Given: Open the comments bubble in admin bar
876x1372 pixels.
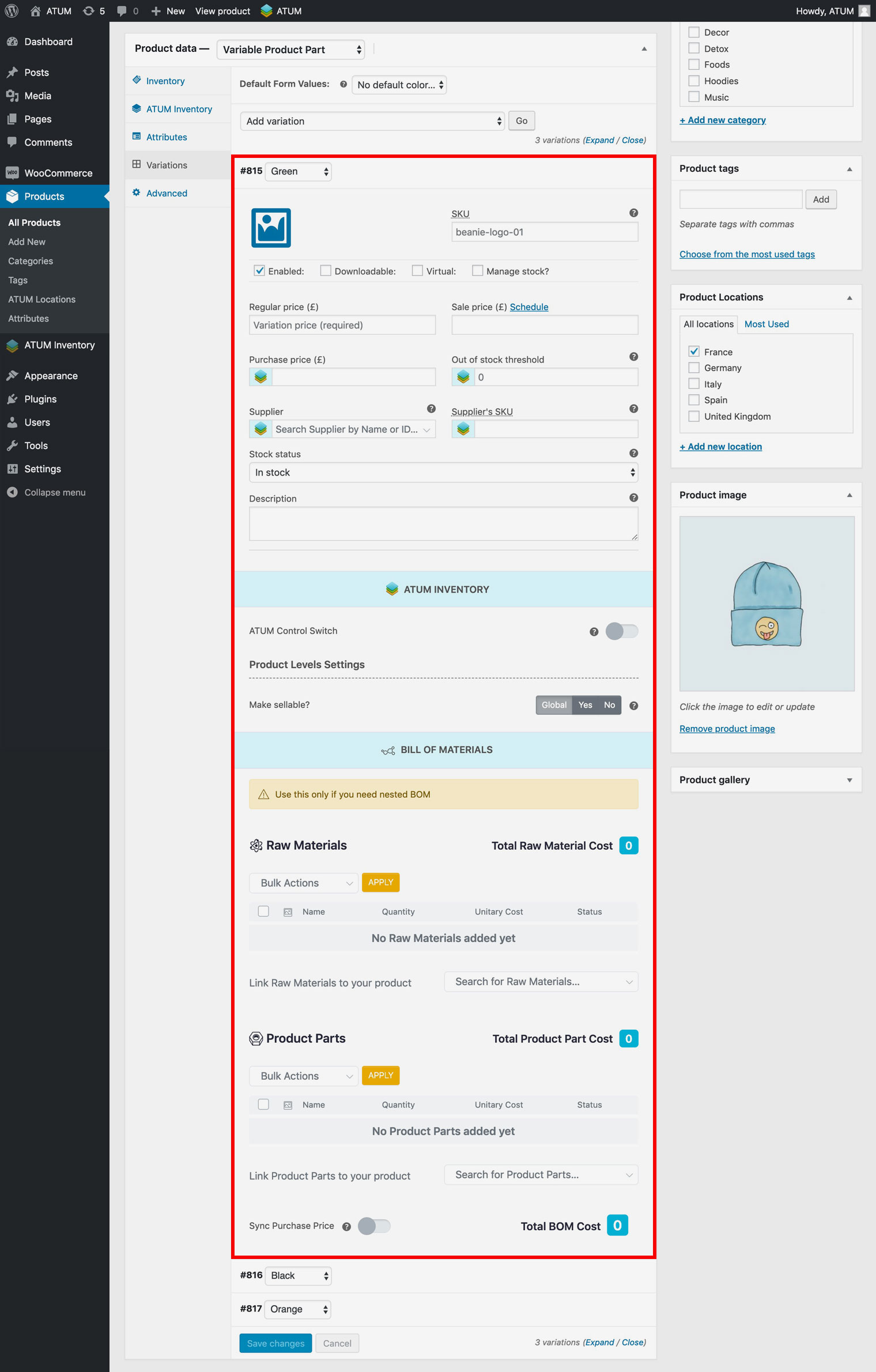Looking at the screenshot, I should coord(127,11).
